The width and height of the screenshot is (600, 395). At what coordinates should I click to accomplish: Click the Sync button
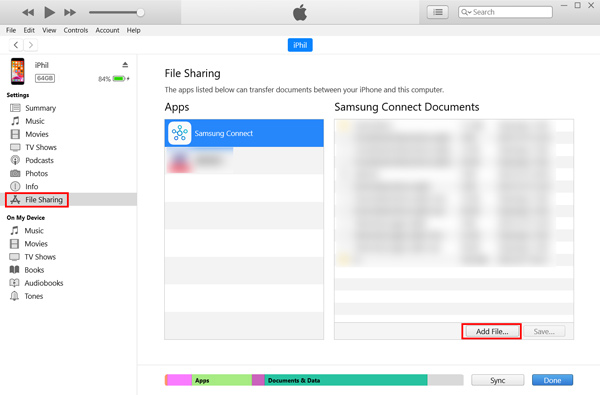point(497,380)
